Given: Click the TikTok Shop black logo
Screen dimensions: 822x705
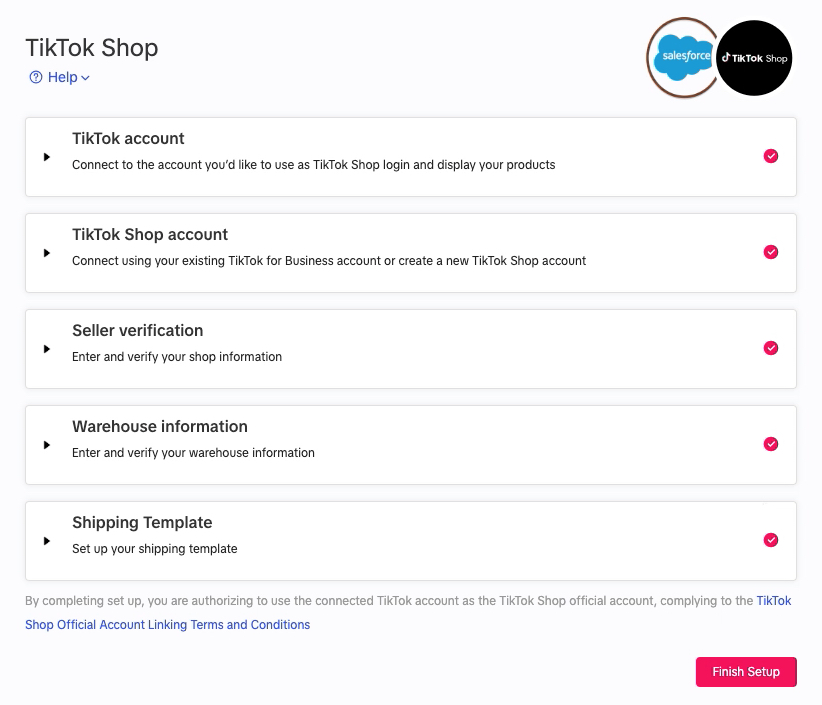Looking at the screenshot, I should (x=755, y=58).
